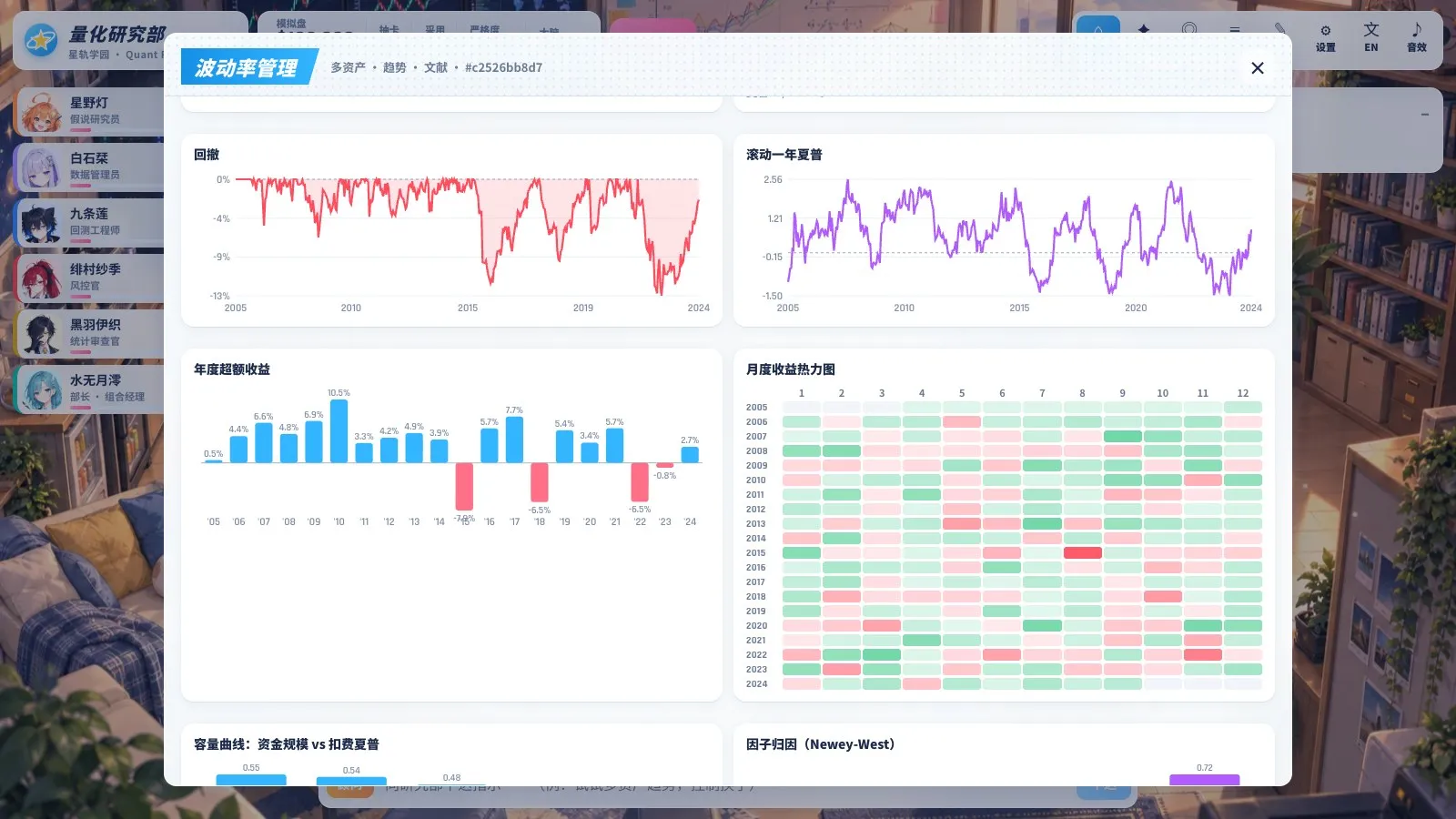Click the 2.56 axis label on Sharpe chart
This screenshot has height=819, width=1456.
[773, 179]
